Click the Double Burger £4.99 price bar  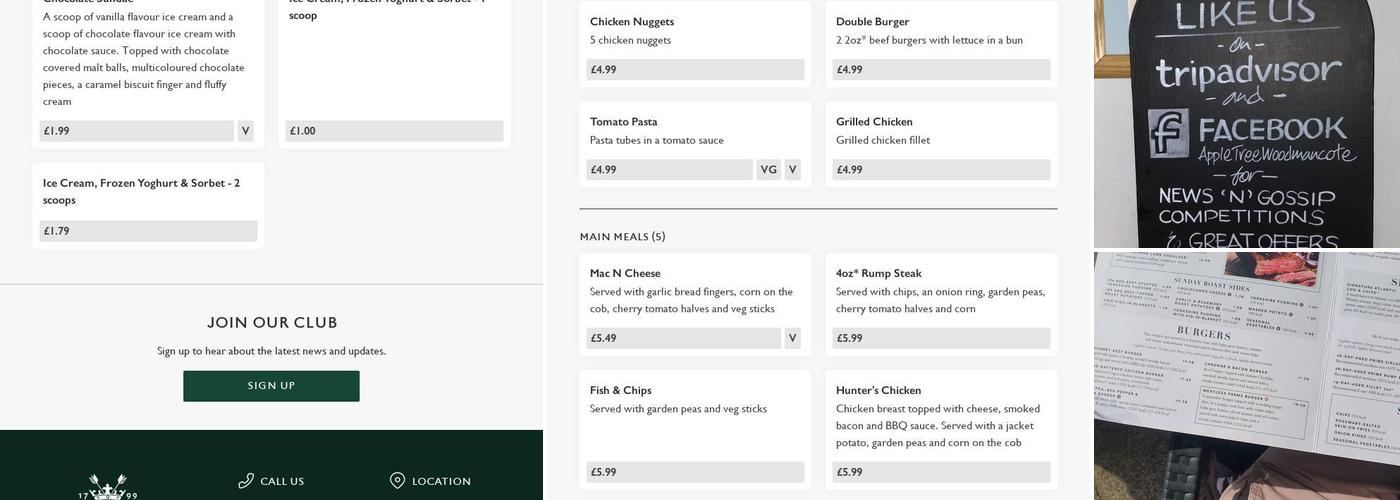(941, 70)
